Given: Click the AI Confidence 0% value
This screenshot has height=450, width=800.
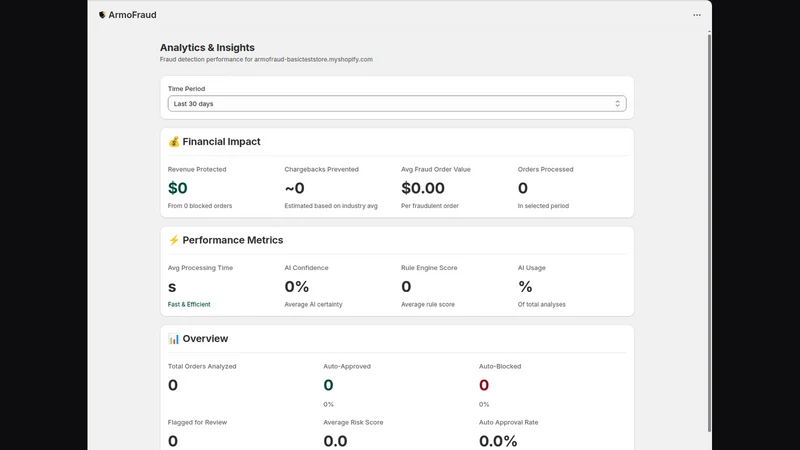Looking at the screenshot, I should tap(296, 287).
